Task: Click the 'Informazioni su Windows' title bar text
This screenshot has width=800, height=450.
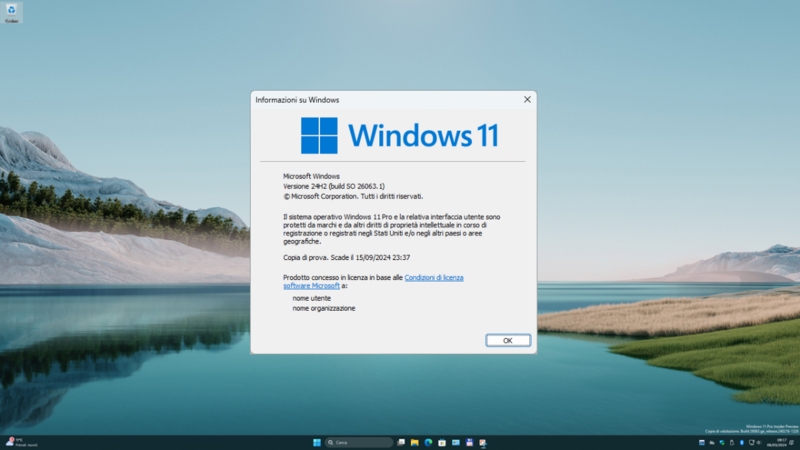Action: point(297,100)
